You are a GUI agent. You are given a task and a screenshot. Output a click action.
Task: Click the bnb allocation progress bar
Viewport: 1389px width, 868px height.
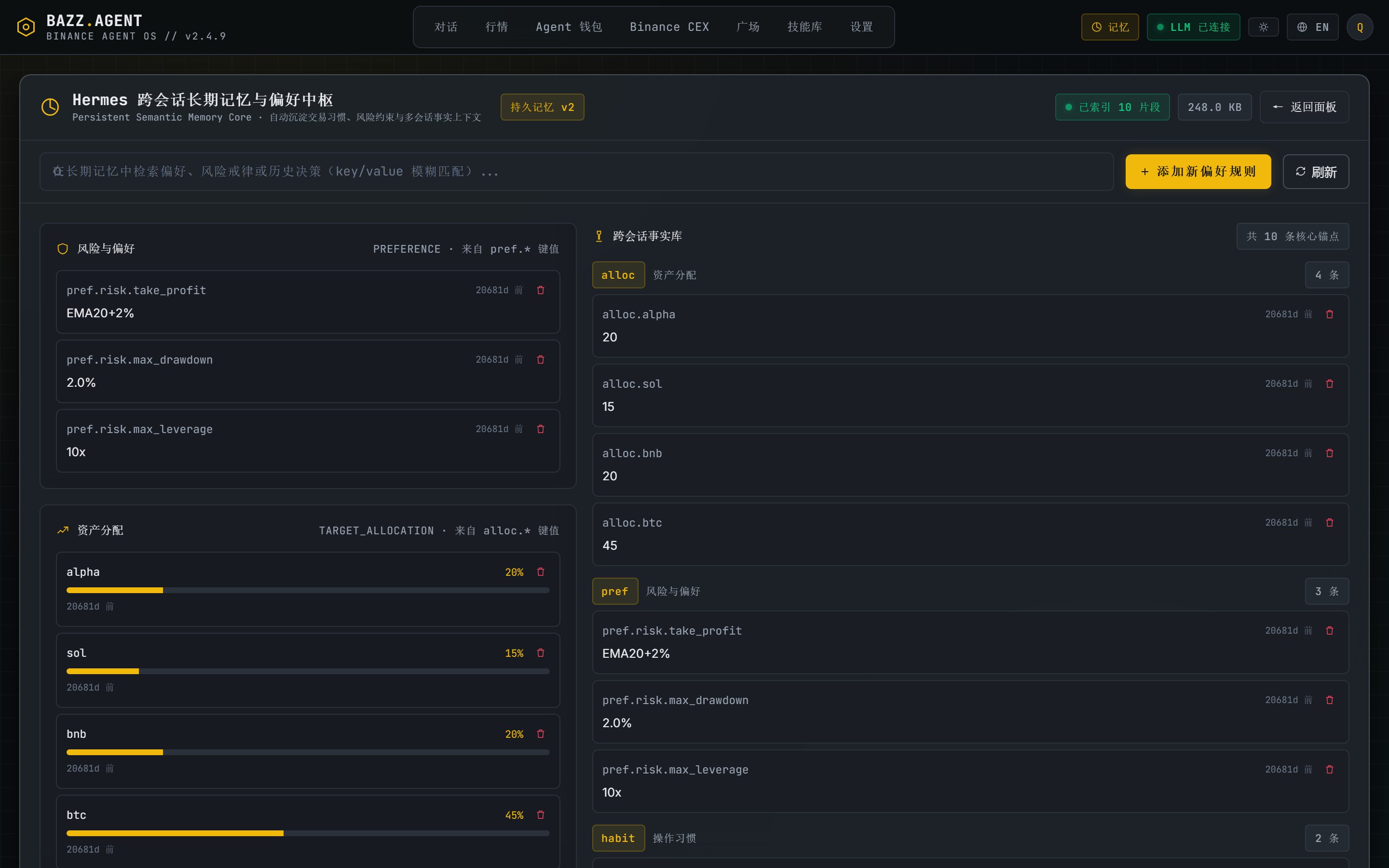click(x=308, y=752)
